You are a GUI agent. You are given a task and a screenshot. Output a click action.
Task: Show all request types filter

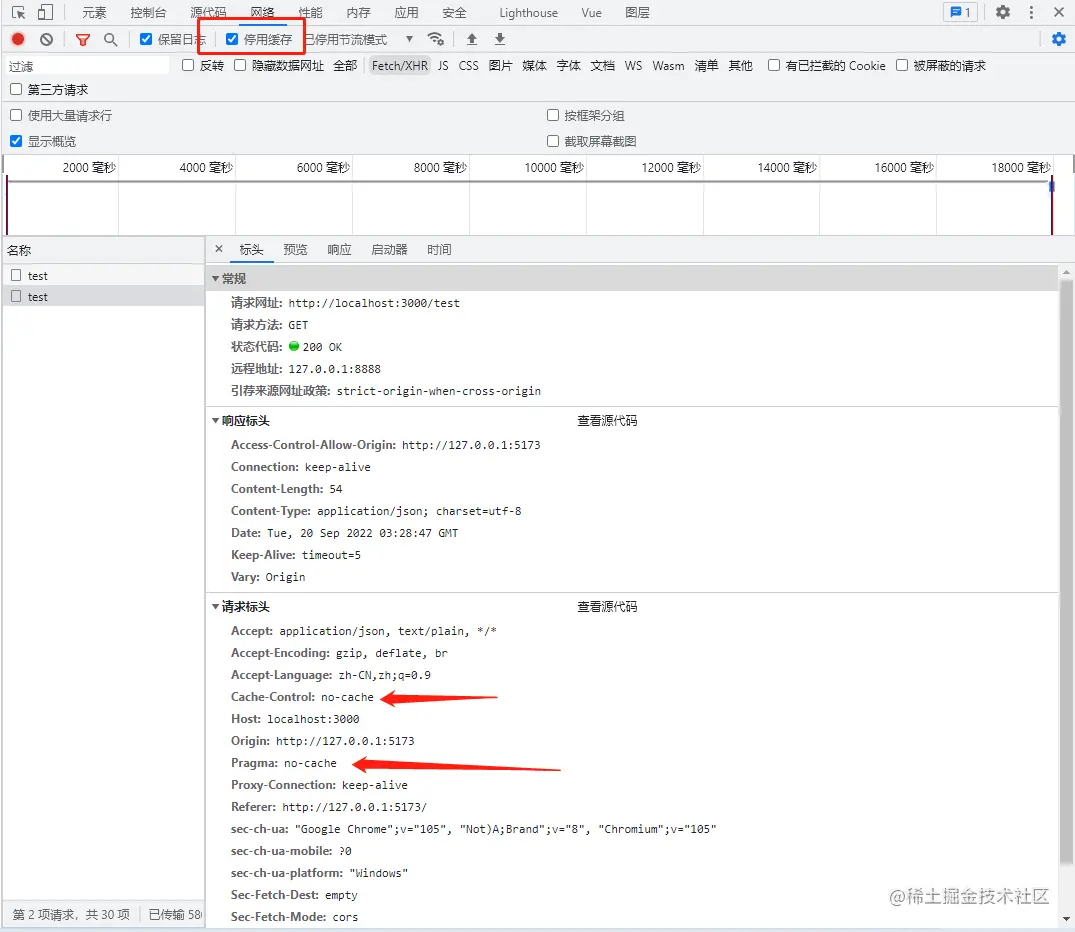point(346,65)
